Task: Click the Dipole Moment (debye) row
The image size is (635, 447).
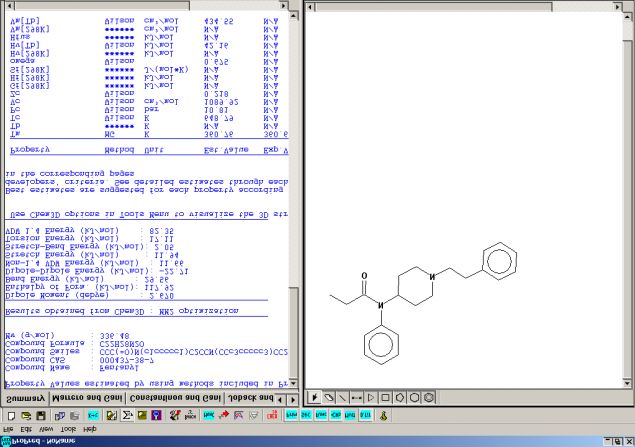Action: point(89,296)
